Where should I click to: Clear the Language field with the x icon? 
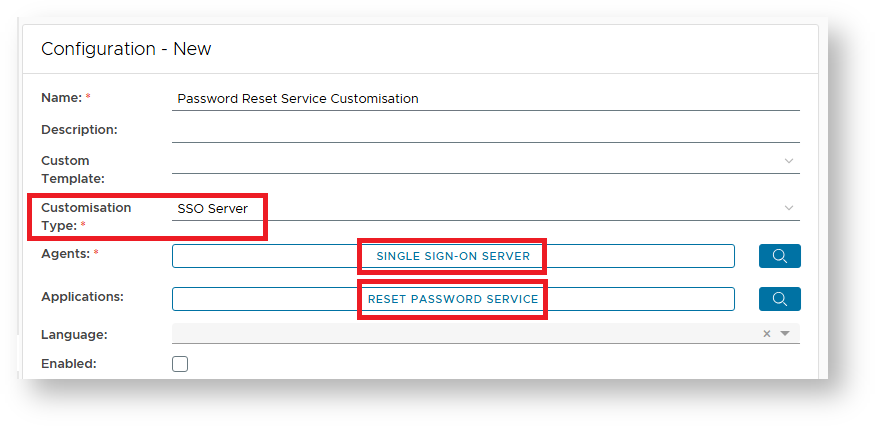point(767,334)
